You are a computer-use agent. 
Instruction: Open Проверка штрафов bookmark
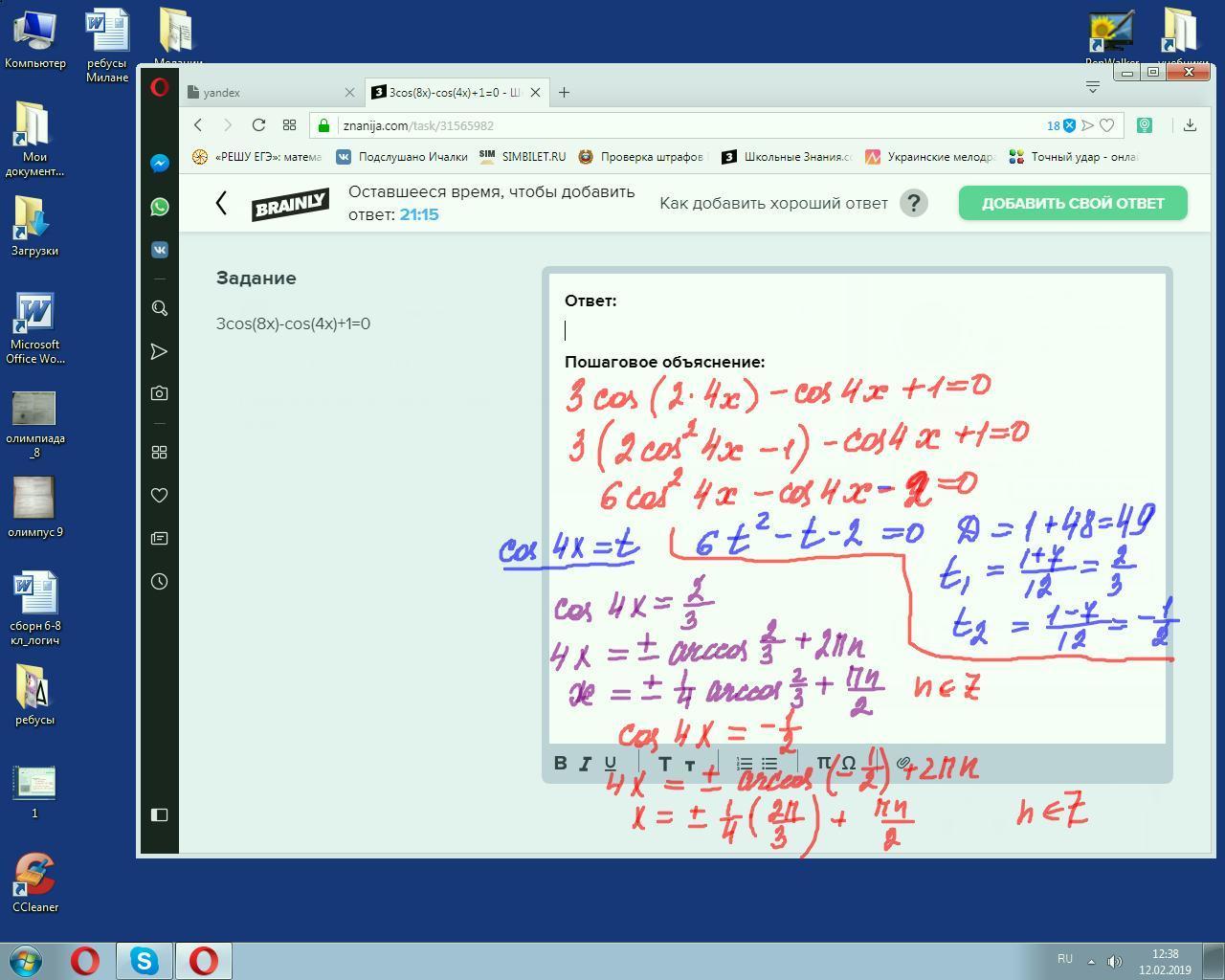click(x=640, y=157)
